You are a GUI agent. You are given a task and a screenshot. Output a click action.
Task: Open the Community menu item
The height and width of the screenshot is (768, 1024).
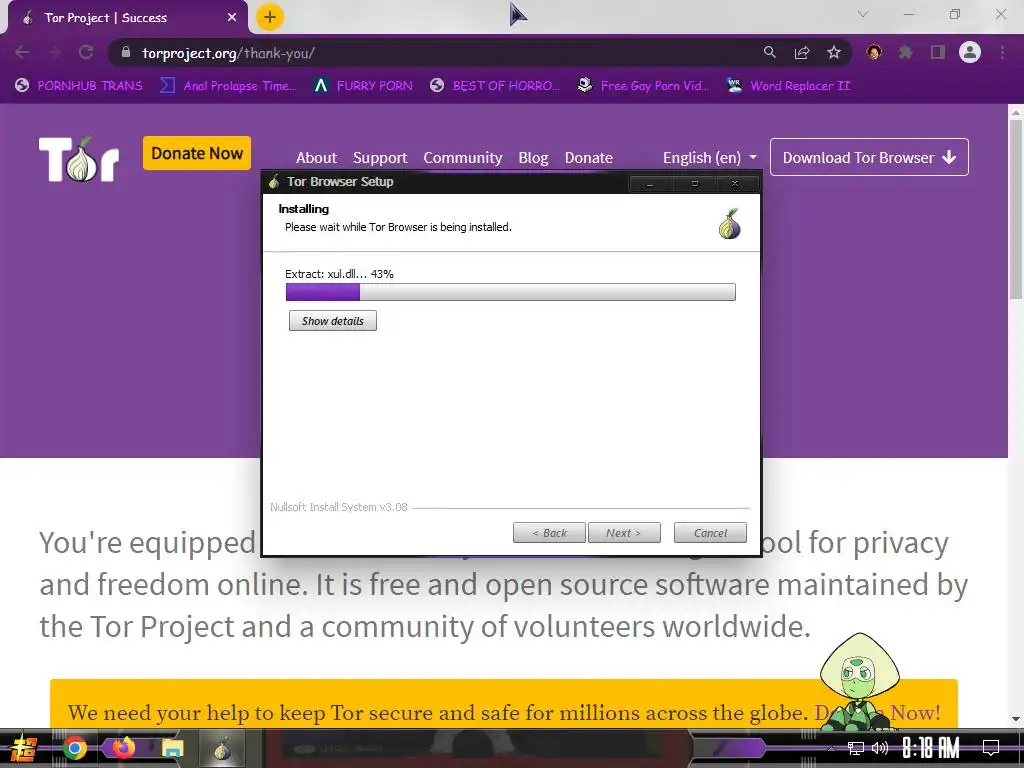[x=462, y=157]
